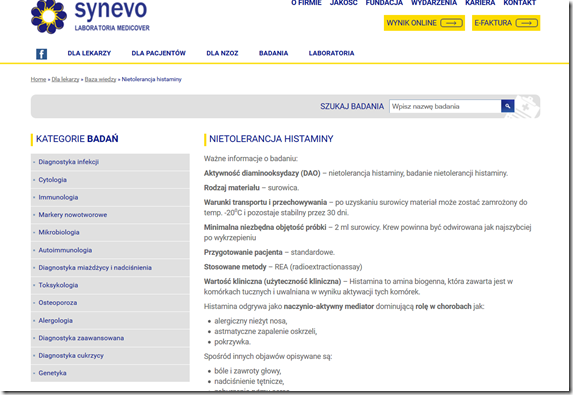
Task: Click Dla lekarzy breadcrumb link
Action: coord(65,79)
